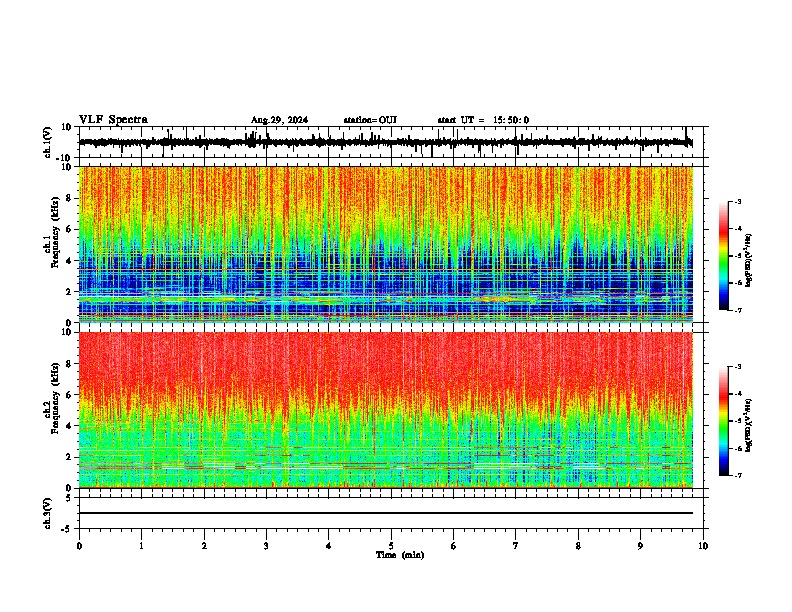Click time axis tick label "7"
The image size is (792, 612).
point(516,546)
